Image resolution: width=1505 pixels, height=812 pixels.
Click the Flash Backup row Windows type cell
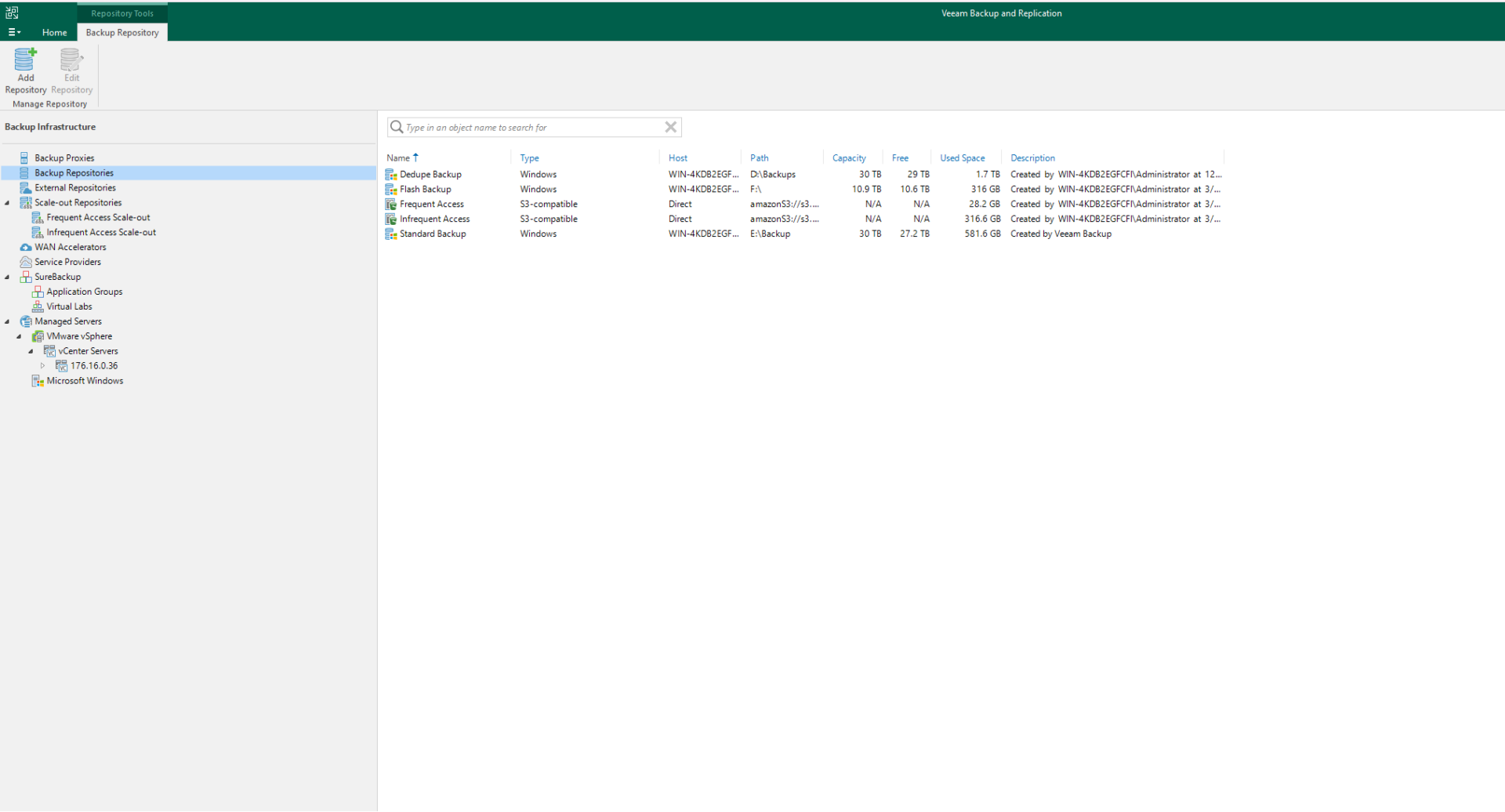pyautogui.click(x=539, y=189)
